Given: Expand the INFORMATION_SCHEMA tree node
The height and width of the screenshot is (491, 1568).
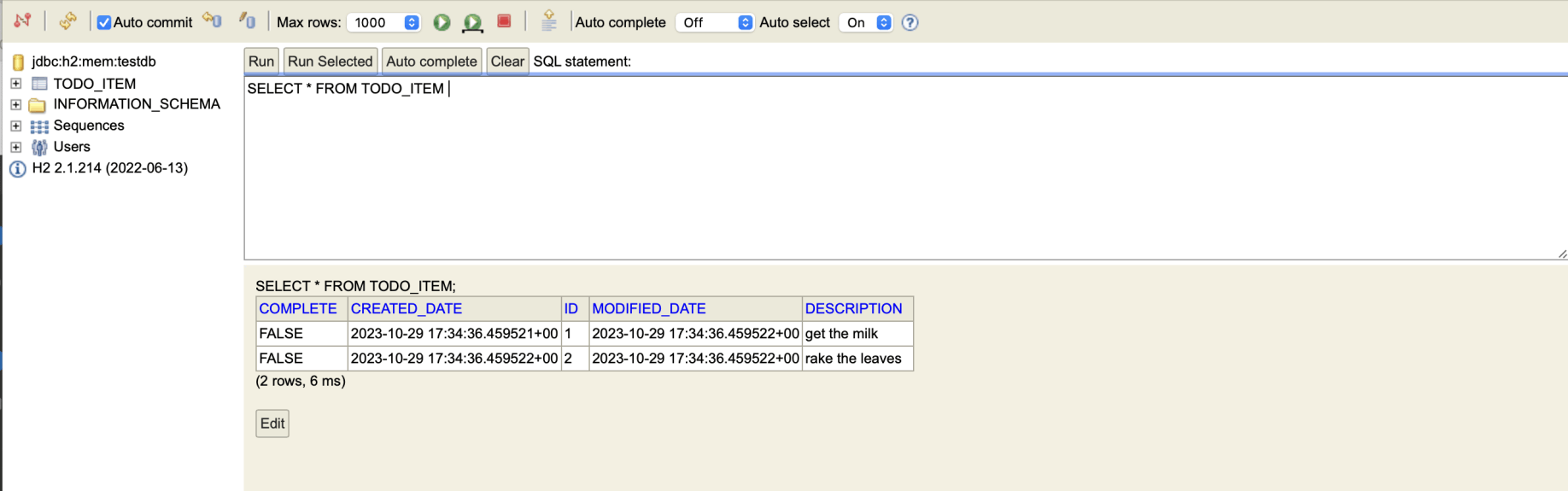Looking at the screenshot, I should pos(15,104).
